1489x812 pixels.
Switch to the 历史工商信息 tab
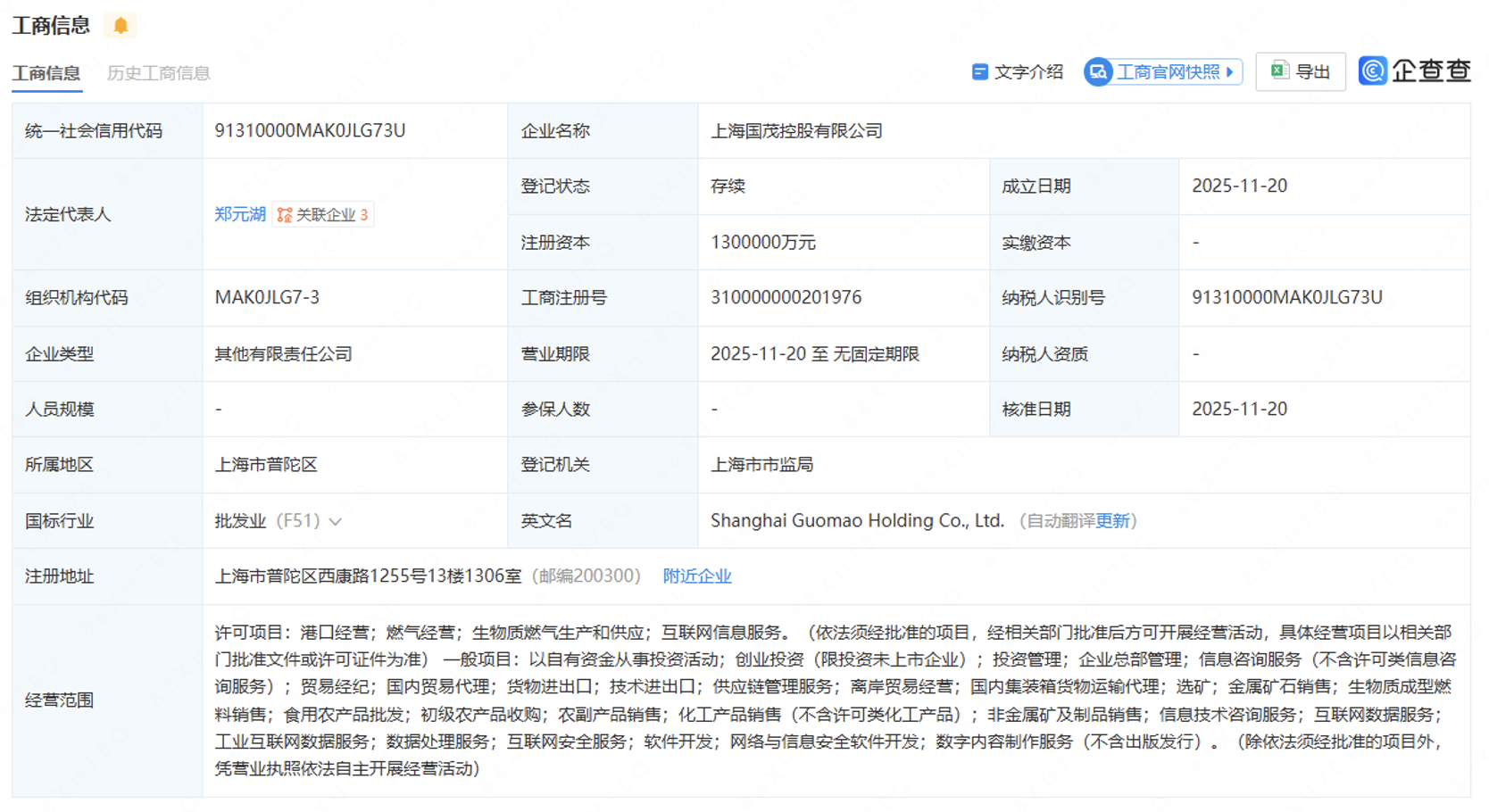click(x=159, y=72)
